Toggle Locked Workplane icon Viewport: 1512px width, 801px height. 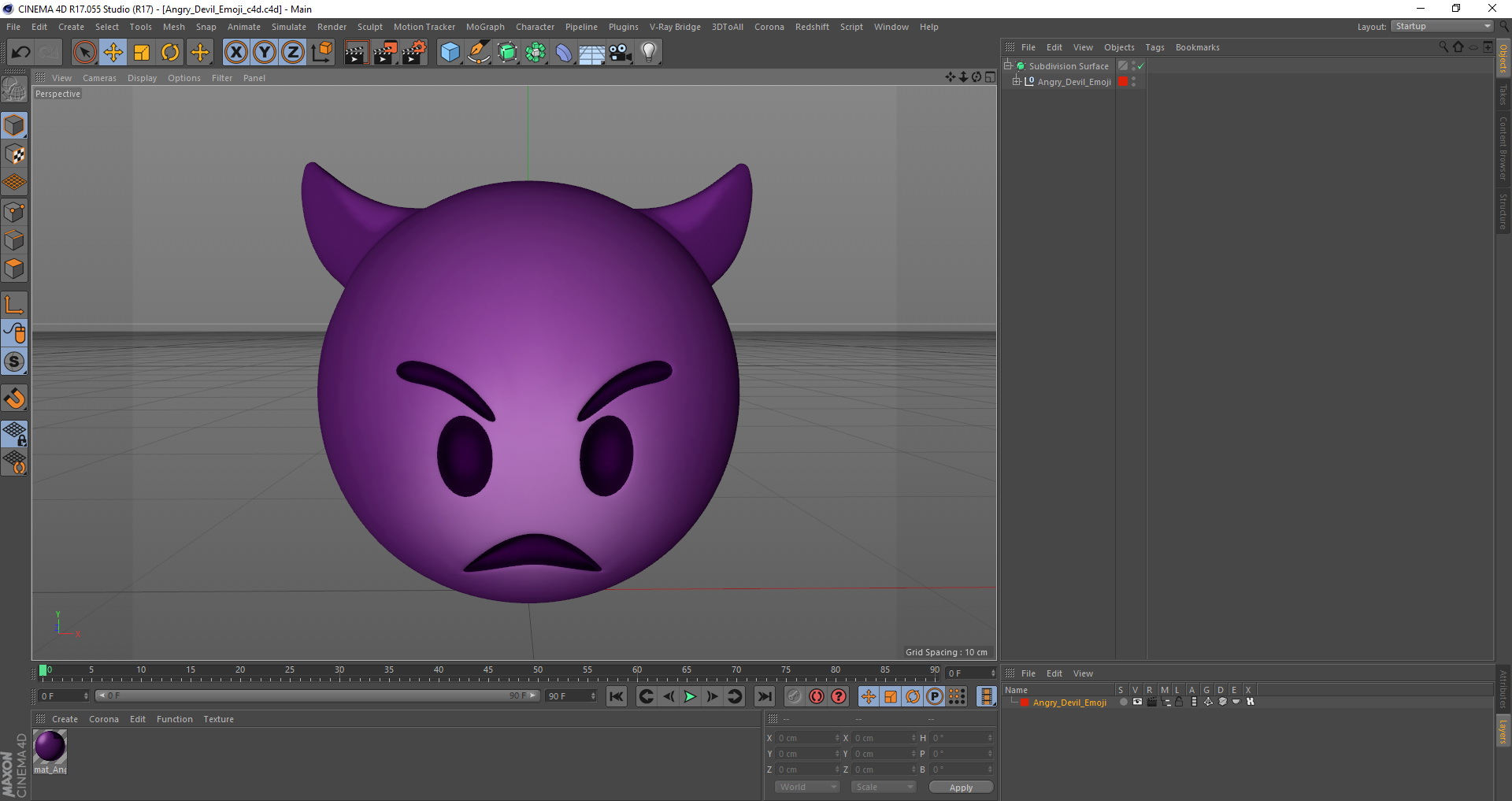coord(14,433)
